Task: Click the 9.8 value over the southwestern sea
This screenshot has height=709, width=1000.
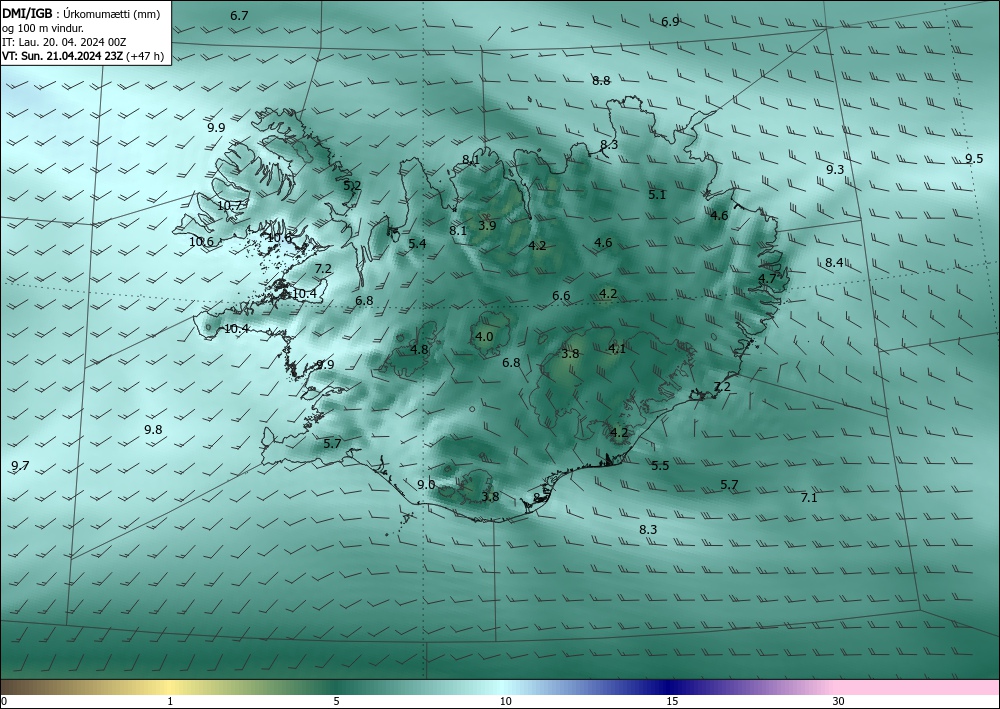Action: tap(153, 430)
